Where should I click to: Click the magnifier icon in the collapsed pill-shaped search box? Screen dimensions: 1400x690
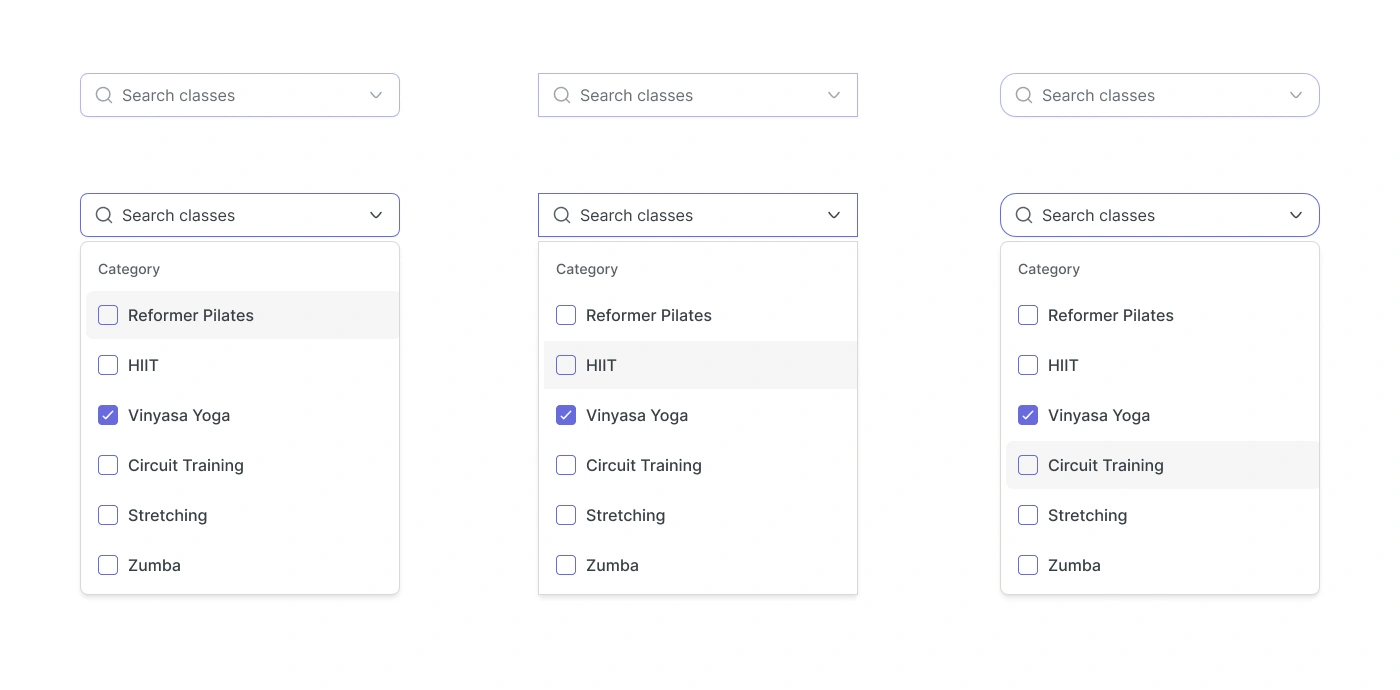[1024, 95]
